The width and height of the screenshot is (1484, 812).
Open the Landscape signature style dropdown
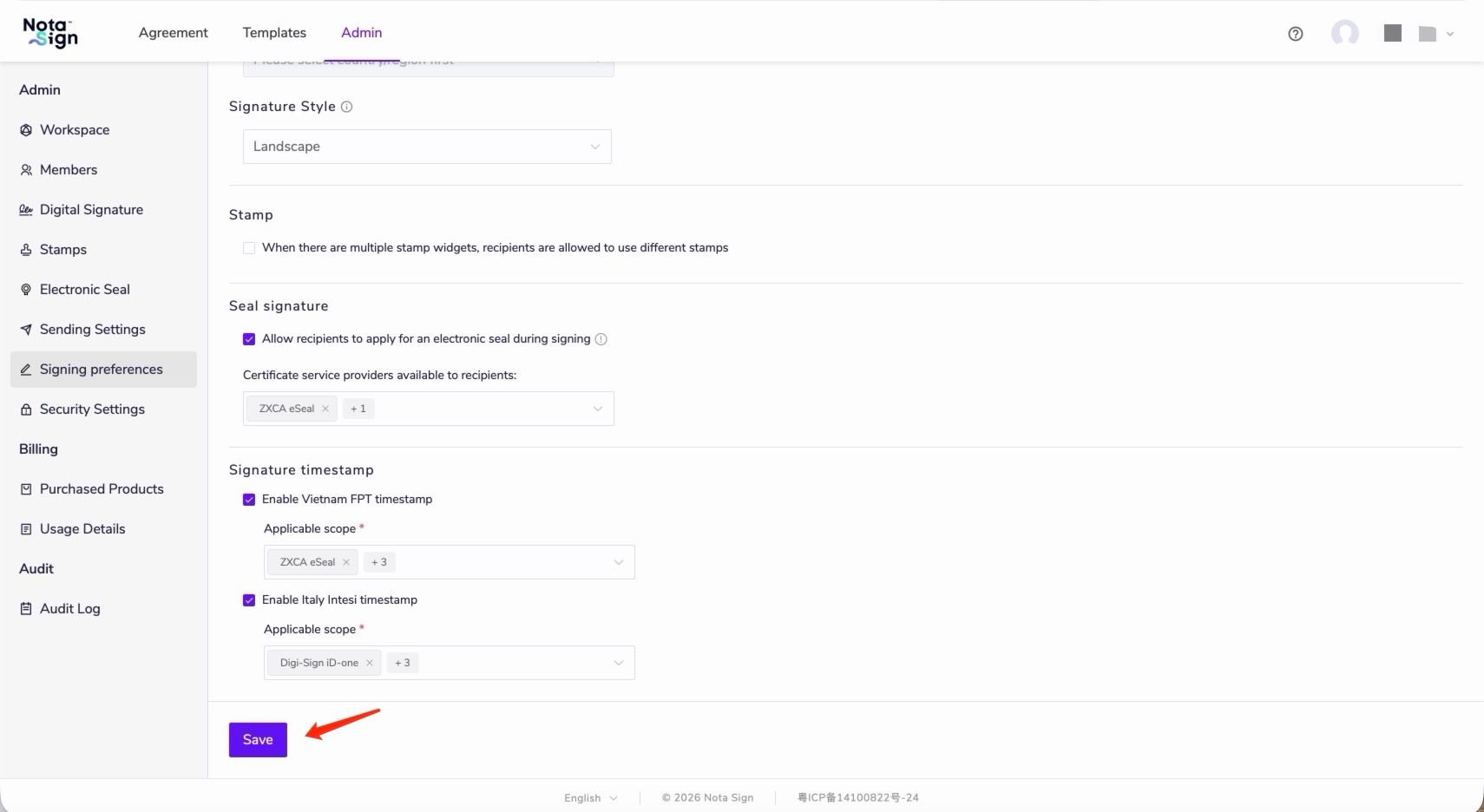click(427, 147)
